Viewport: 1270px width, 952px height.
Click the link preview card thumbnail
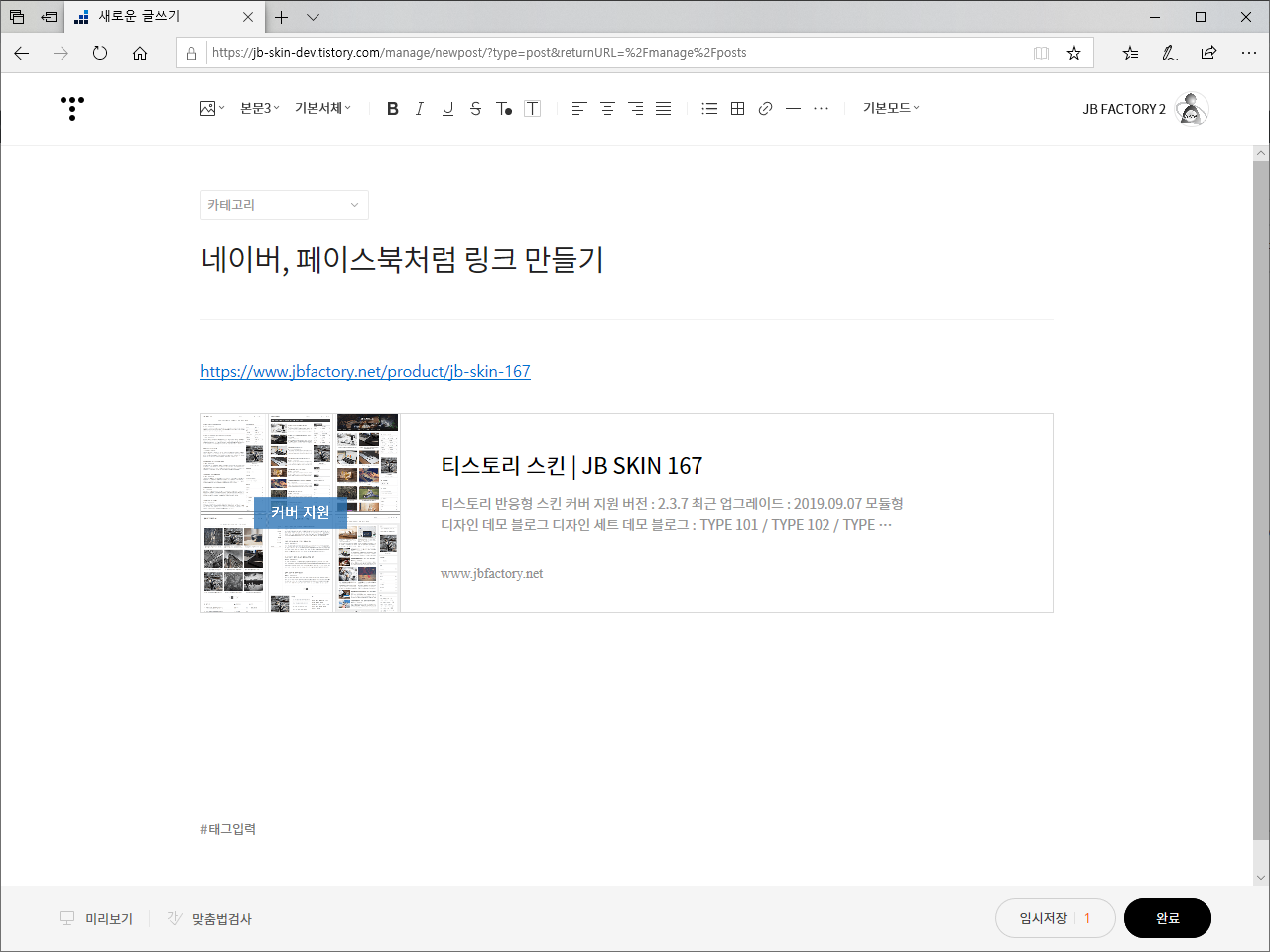click(x=301, y=513)
